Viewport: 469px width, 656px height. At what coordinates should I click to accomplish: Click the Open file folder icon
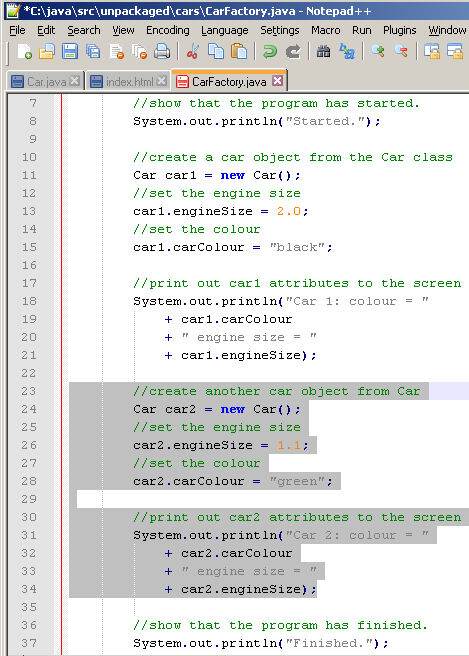pyautogui.click(x=47, y=52)
